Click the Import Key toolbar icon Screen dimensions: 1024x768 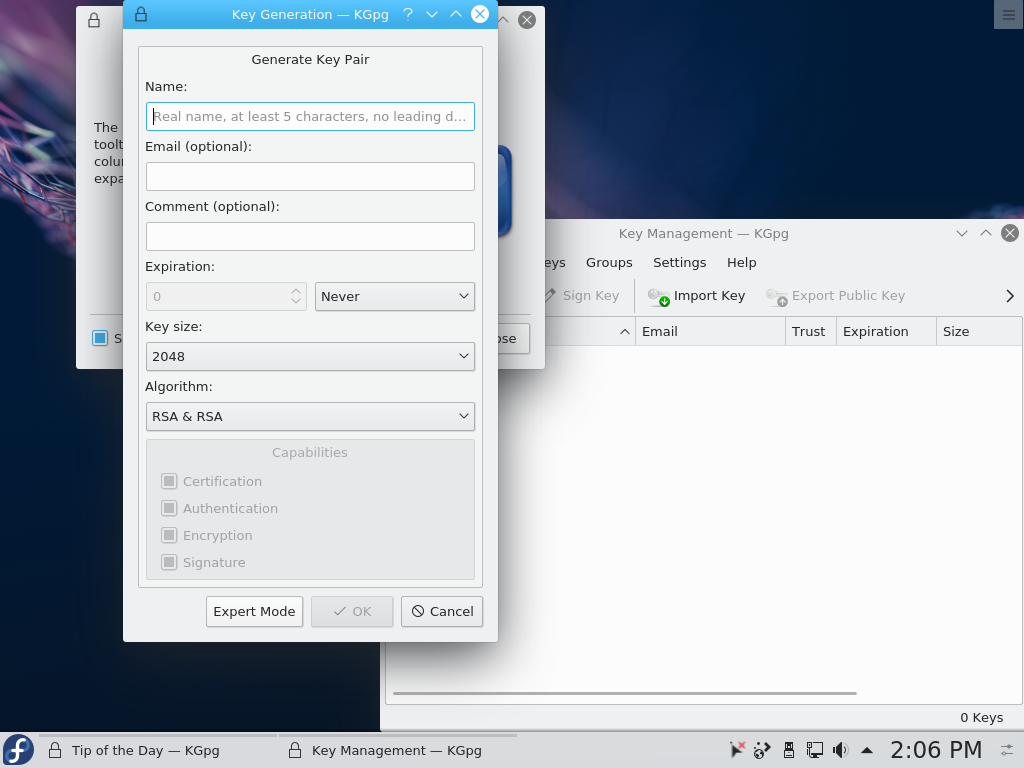(658, 296)
